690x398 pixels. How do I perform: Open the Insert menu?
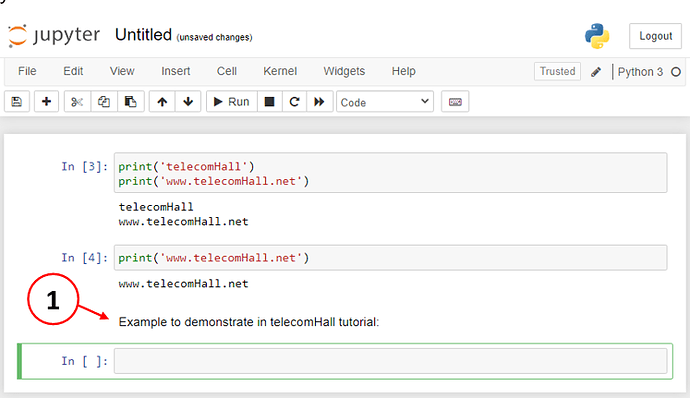176,71
